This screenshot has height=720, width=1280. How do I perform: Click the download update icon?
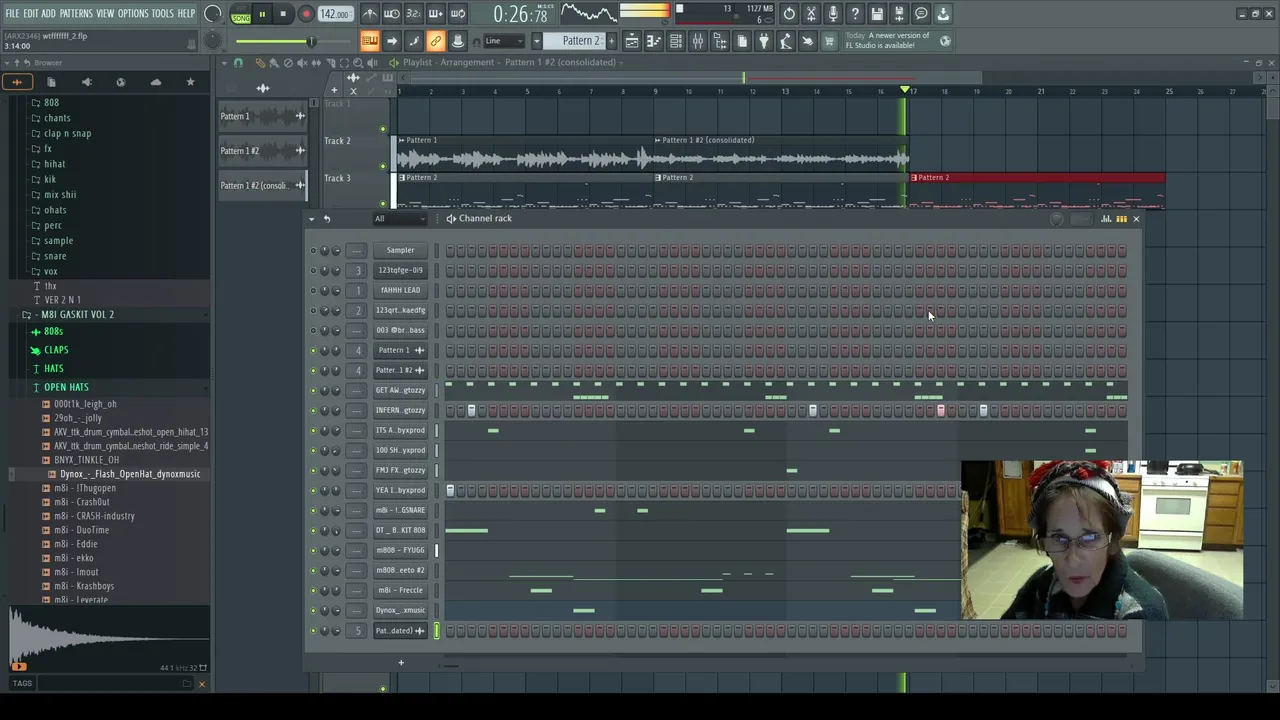pyautogui.click(x=943, y=14)
